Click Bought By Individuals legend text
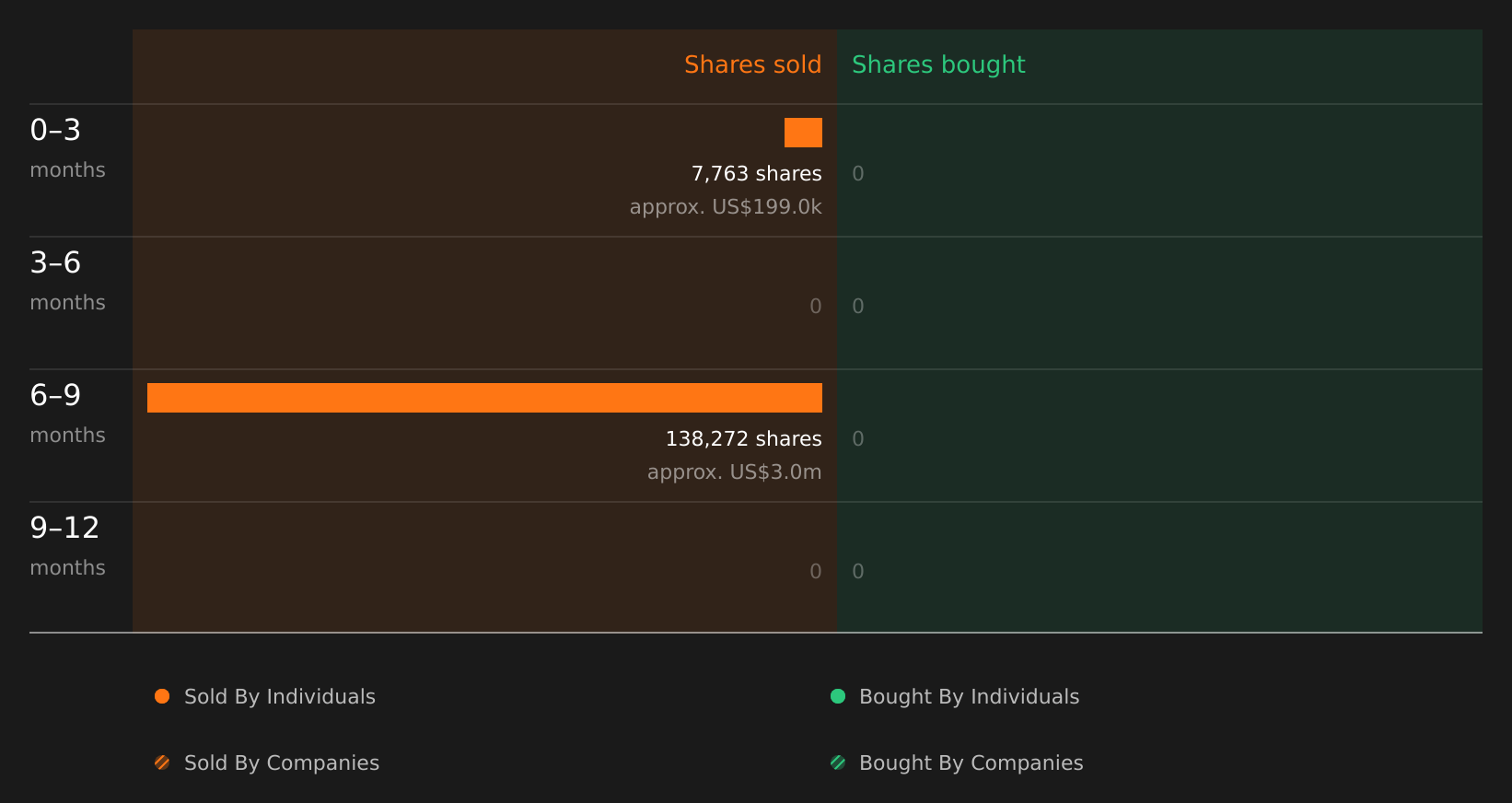 tap(969, 696)
